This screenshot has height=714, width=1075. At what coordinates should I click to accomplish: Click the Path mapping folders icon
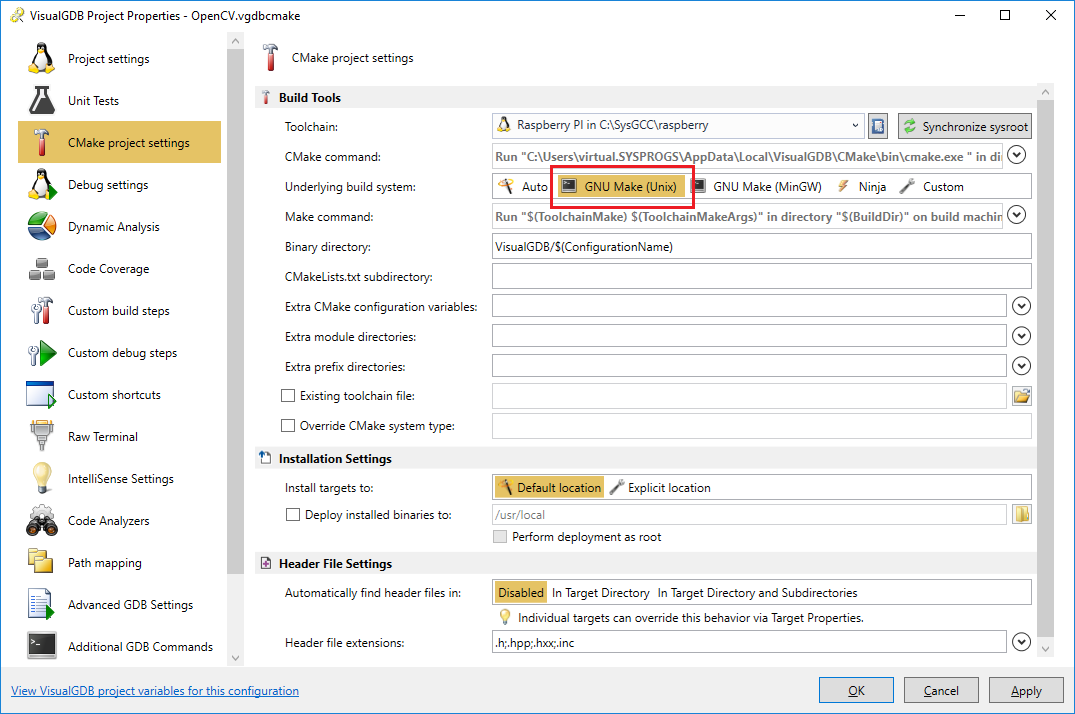(x=40, y=561)
